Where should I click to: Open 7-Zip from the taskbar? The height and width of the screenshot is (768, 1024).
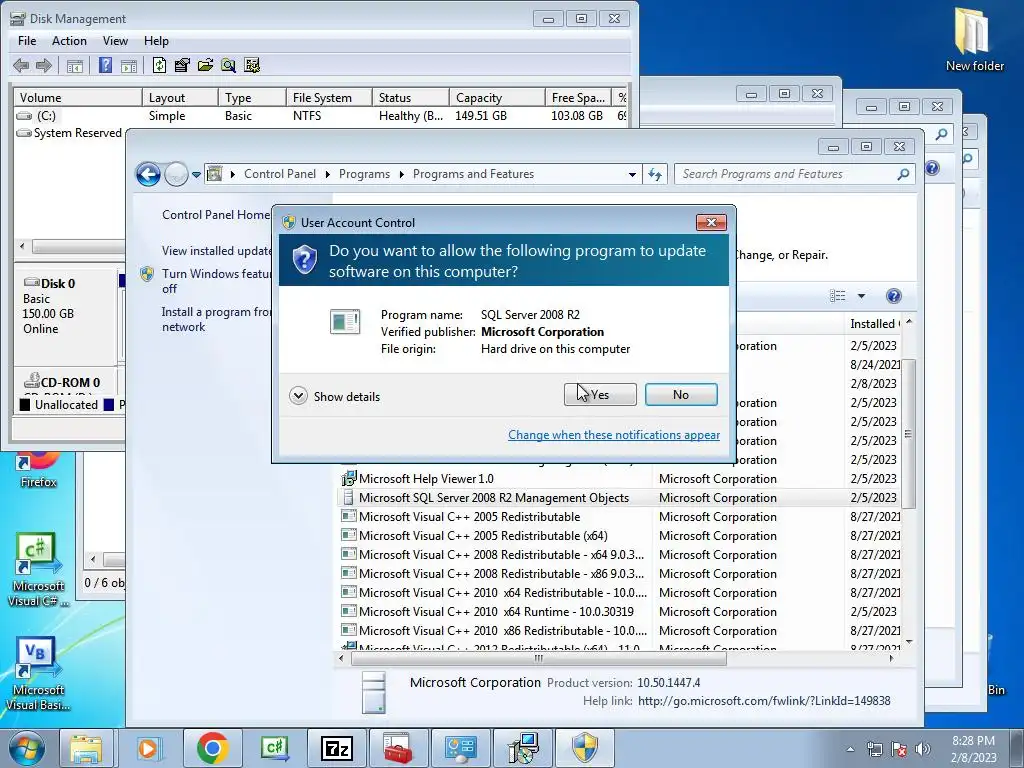336,748
